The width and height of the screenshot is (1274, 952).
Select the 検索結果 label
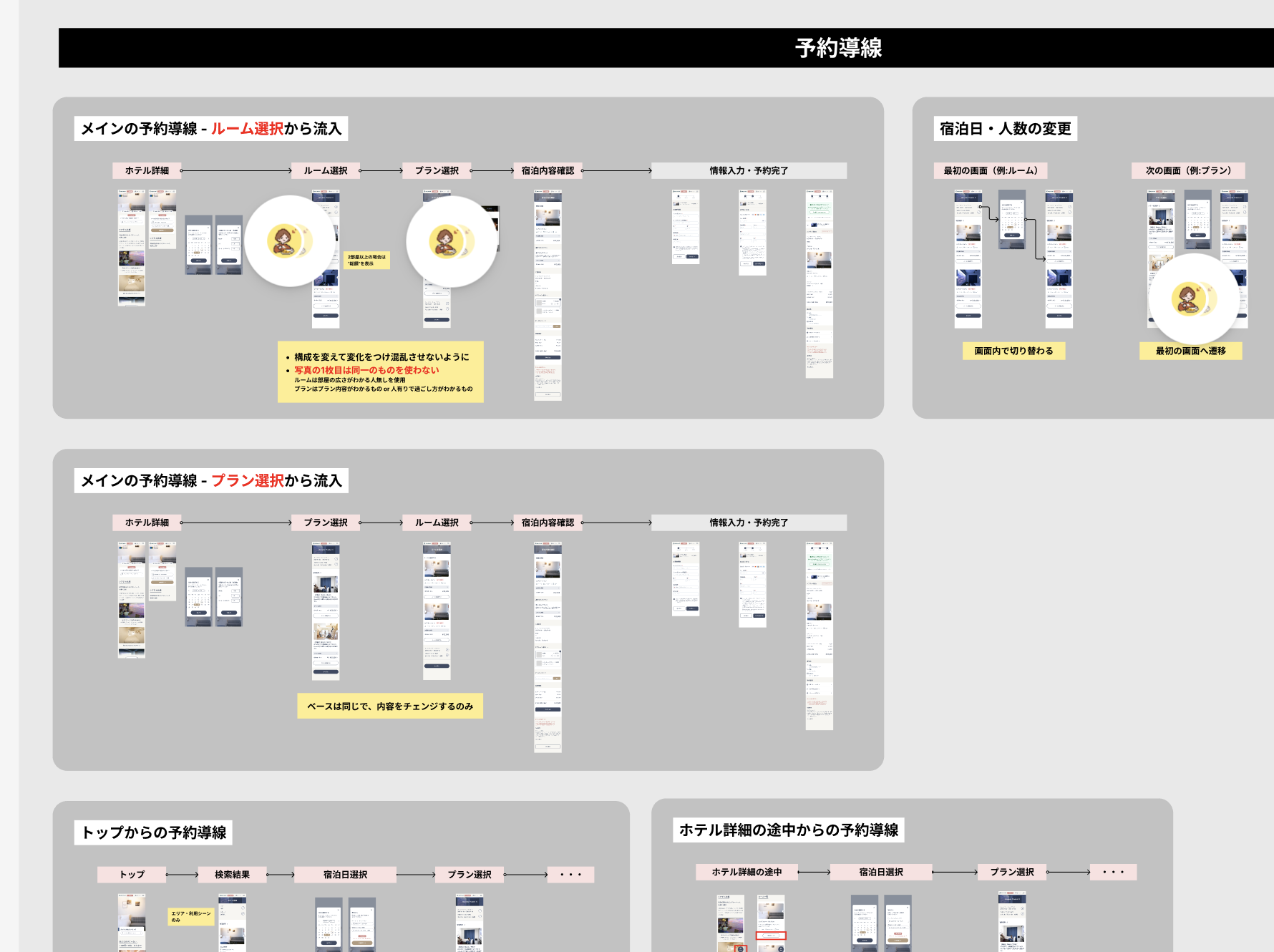tap(233, 875)
